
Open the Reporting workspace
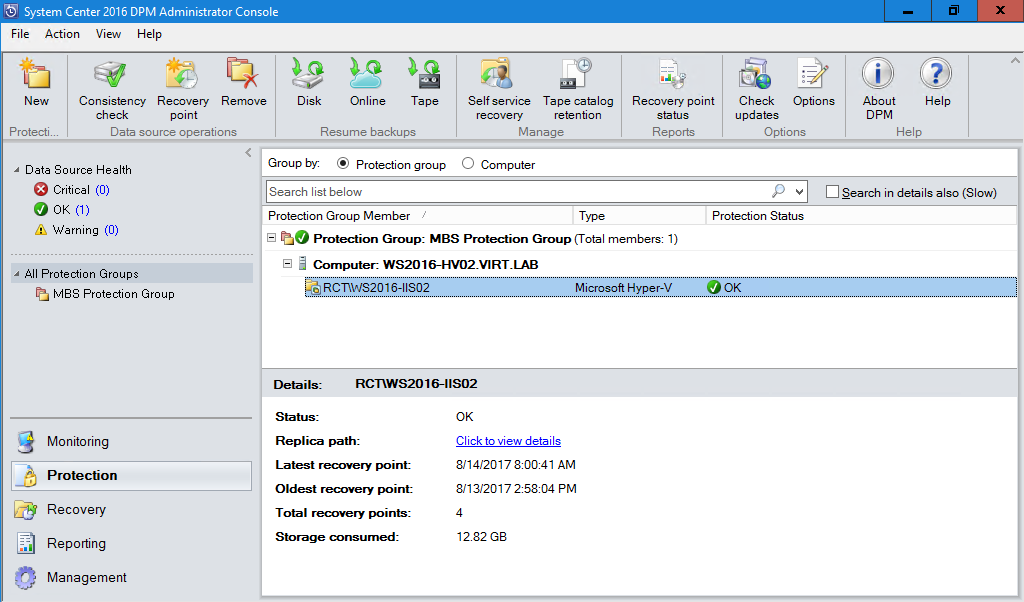tap(131, 543)
